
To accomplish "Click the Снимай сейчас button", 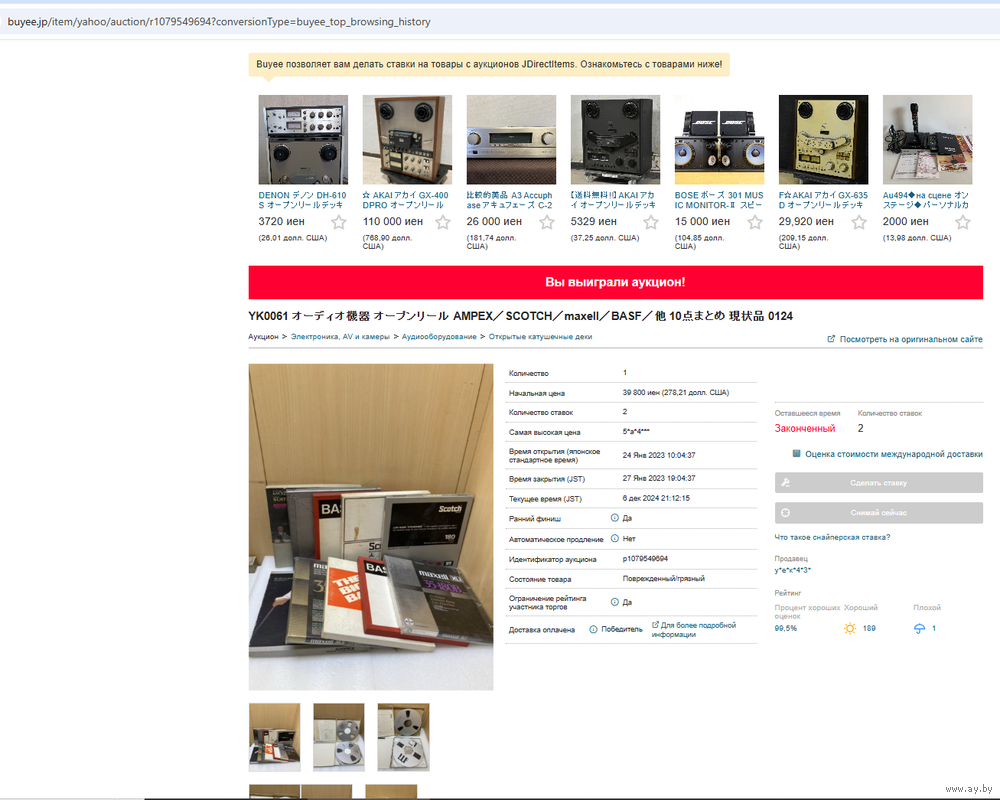I will (x=878, y=512).
